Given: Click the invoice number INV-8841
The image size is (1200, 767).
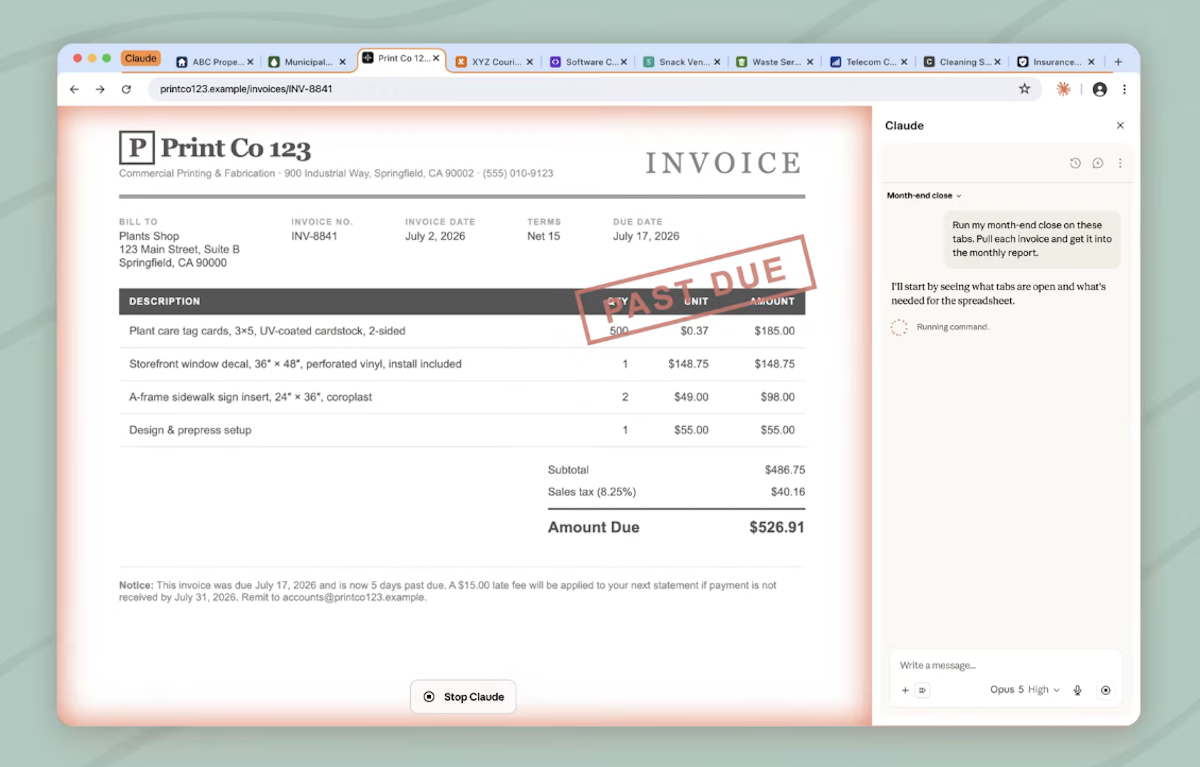Looking at the screenshot, I should pos(314,237).
